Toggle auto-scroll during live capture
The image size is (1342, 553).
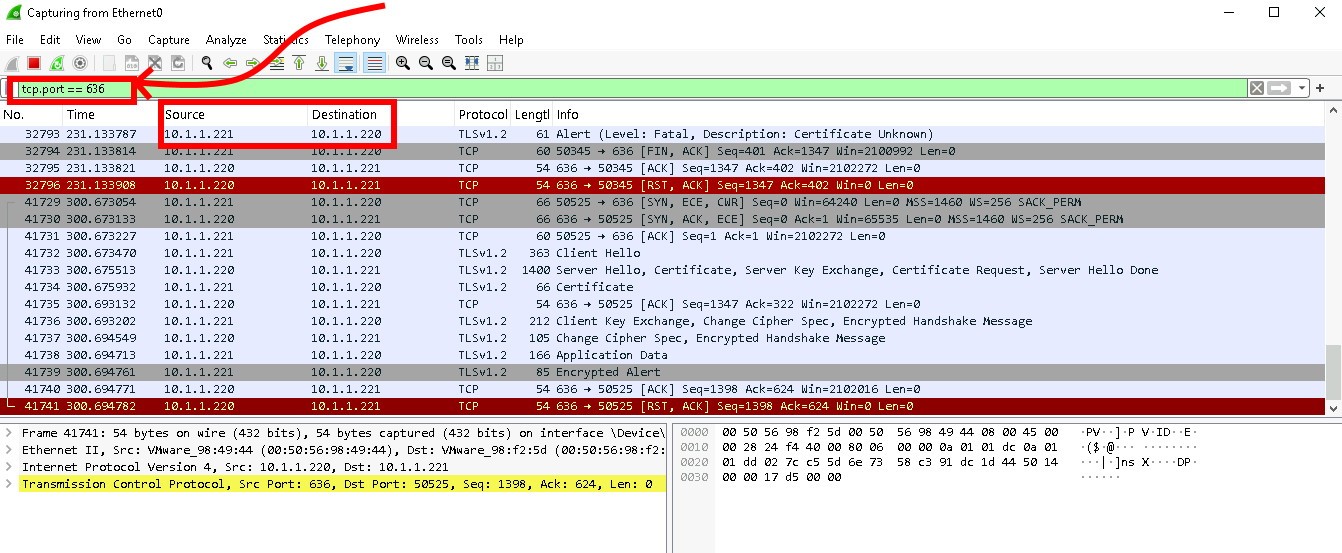pos(346,63)
